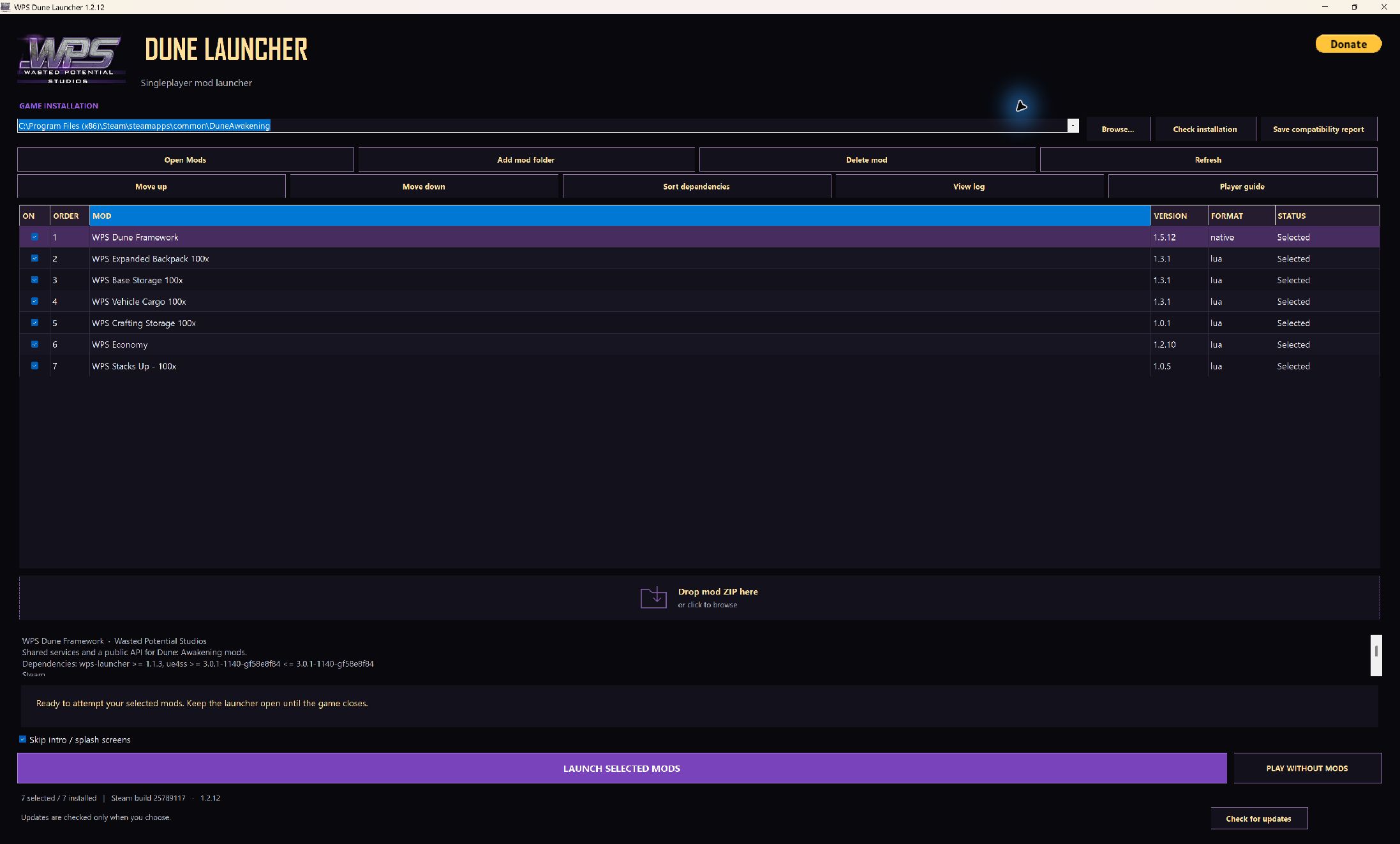Click the STATUS column header
Screen dimensions: 1400x844
[1327, 216]
